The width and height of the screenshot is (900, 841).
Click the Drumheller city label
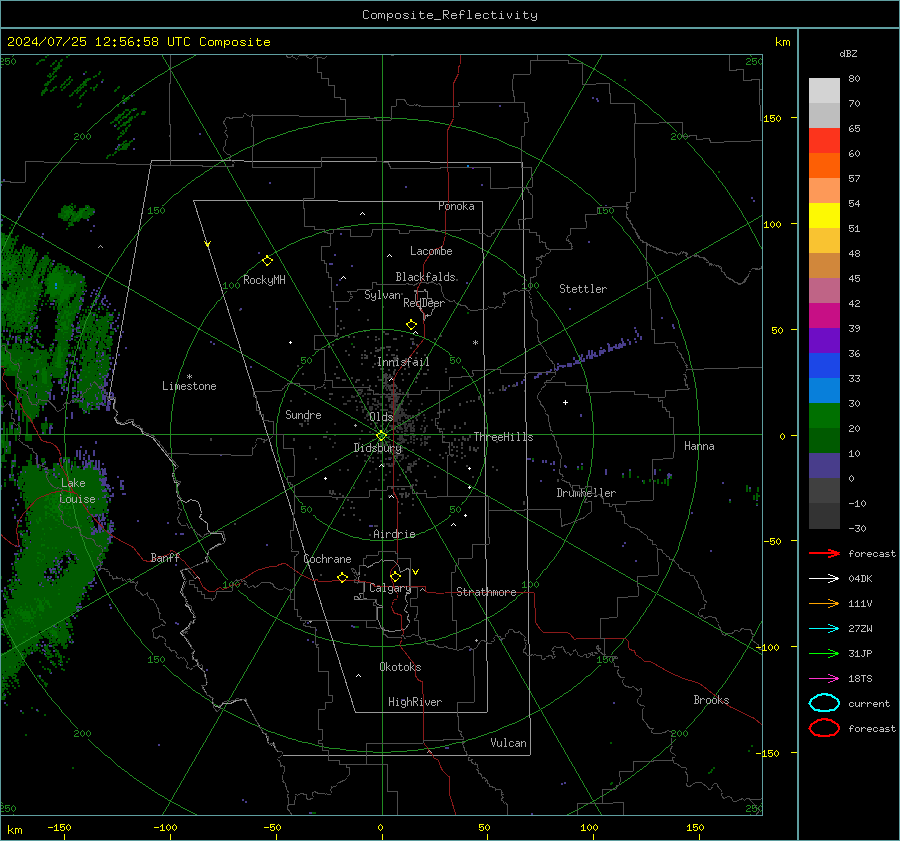[586, 493]
